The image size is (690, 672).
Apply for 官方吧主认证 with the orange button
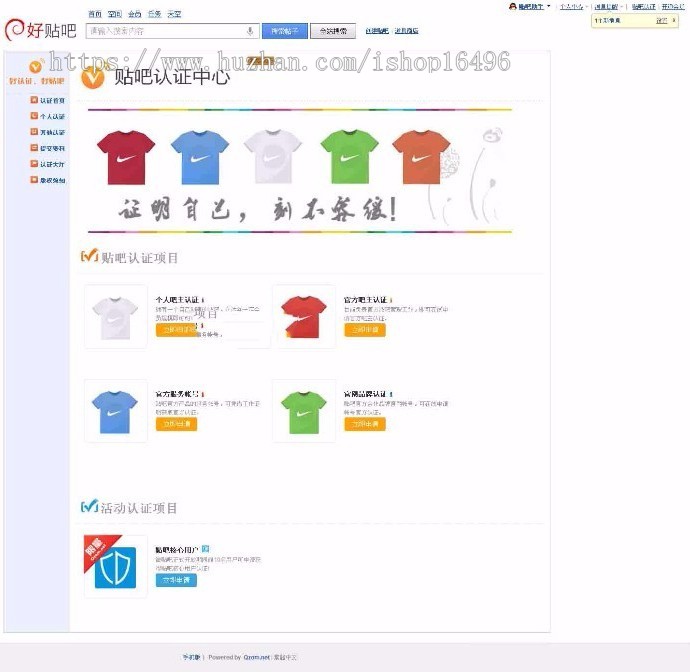[x=365, y=330]
